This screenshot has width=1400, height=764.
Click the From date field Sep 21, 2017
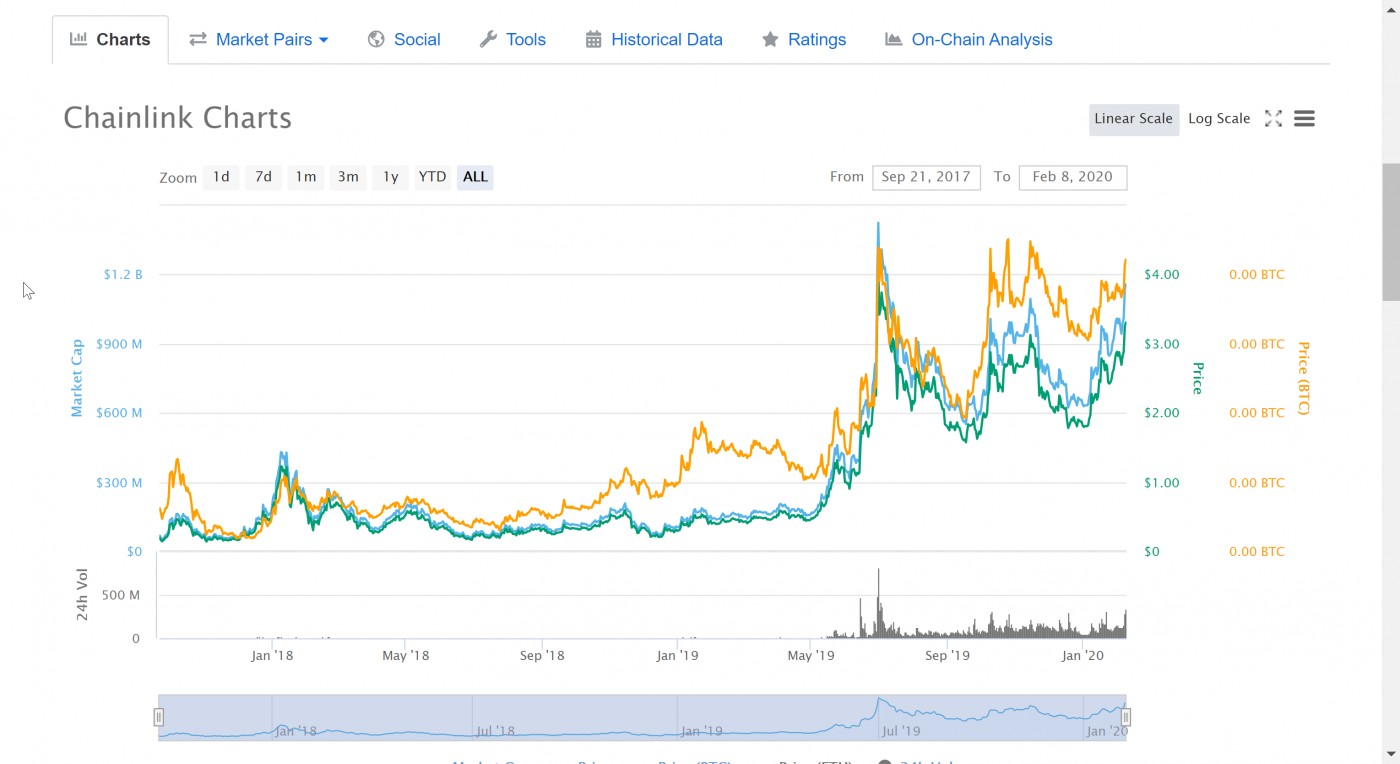pos(926,177)
